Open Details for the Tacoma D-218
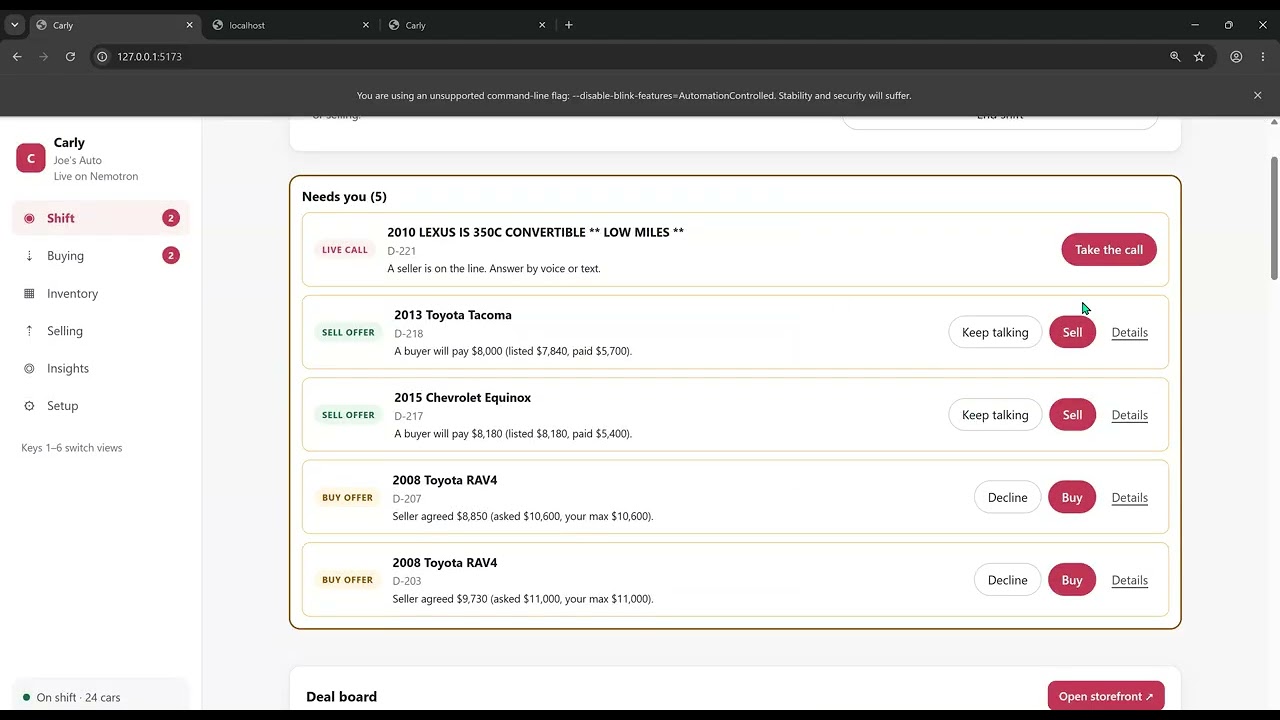 (1129, 332)
